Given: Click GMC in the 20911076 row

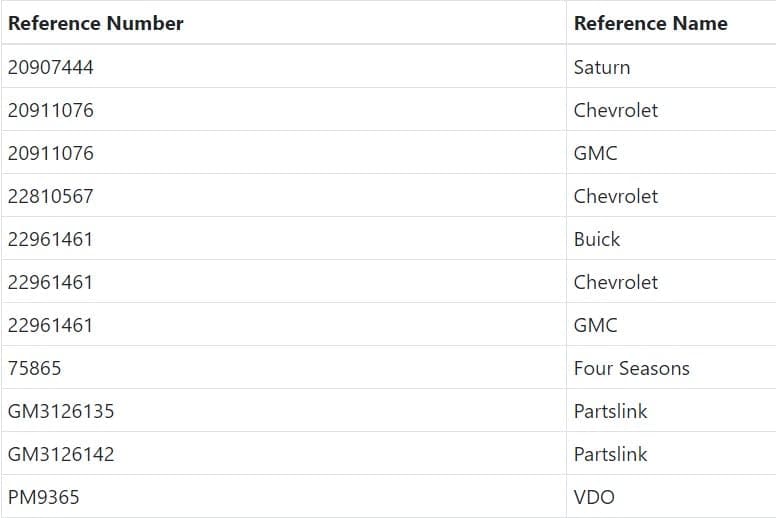Looking at the screenshot, I should (x=596, y=153).
